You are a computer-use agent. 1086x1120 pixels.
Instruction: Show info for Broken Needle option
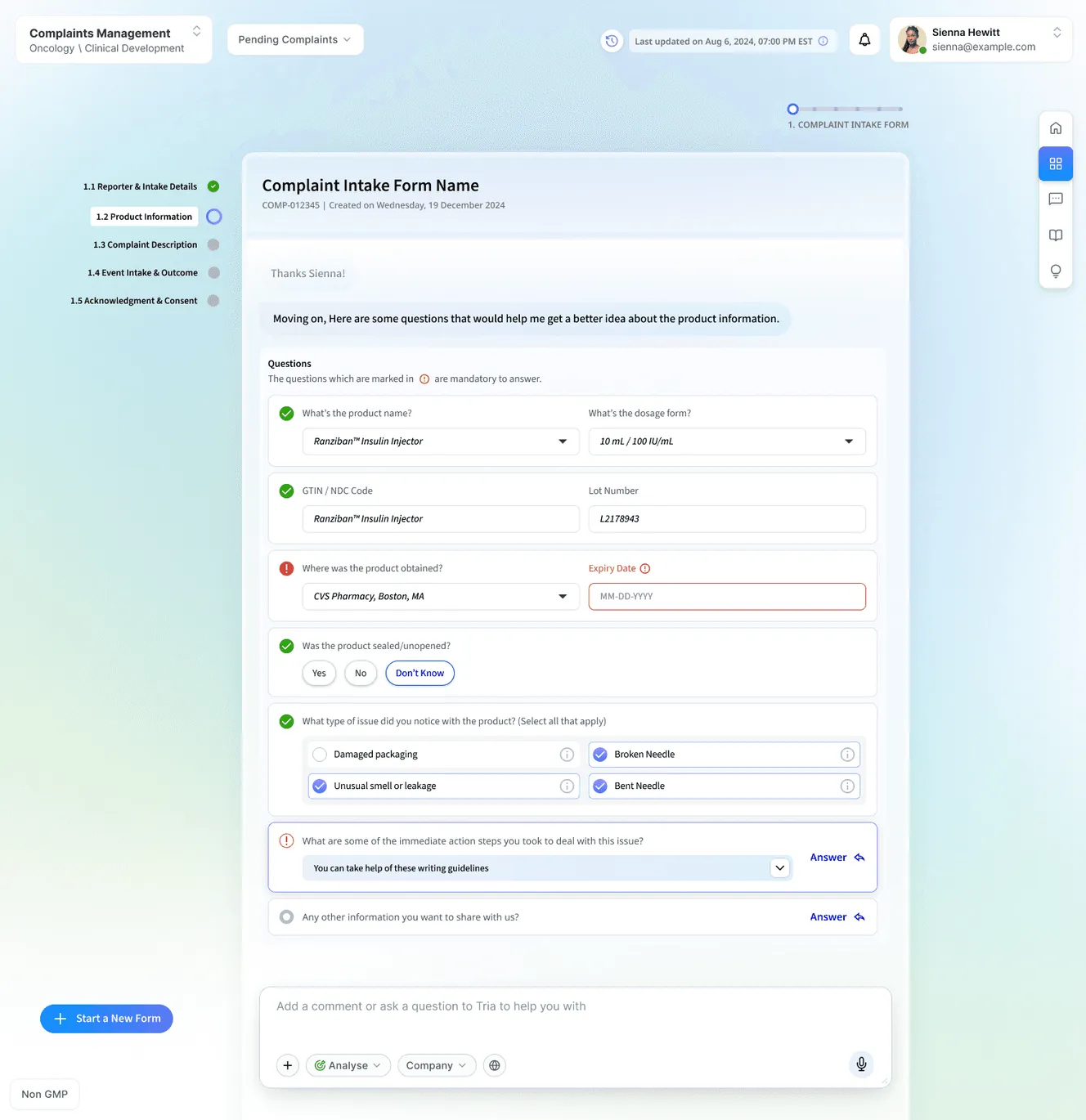pyautogui.click(x=847, y=755)
